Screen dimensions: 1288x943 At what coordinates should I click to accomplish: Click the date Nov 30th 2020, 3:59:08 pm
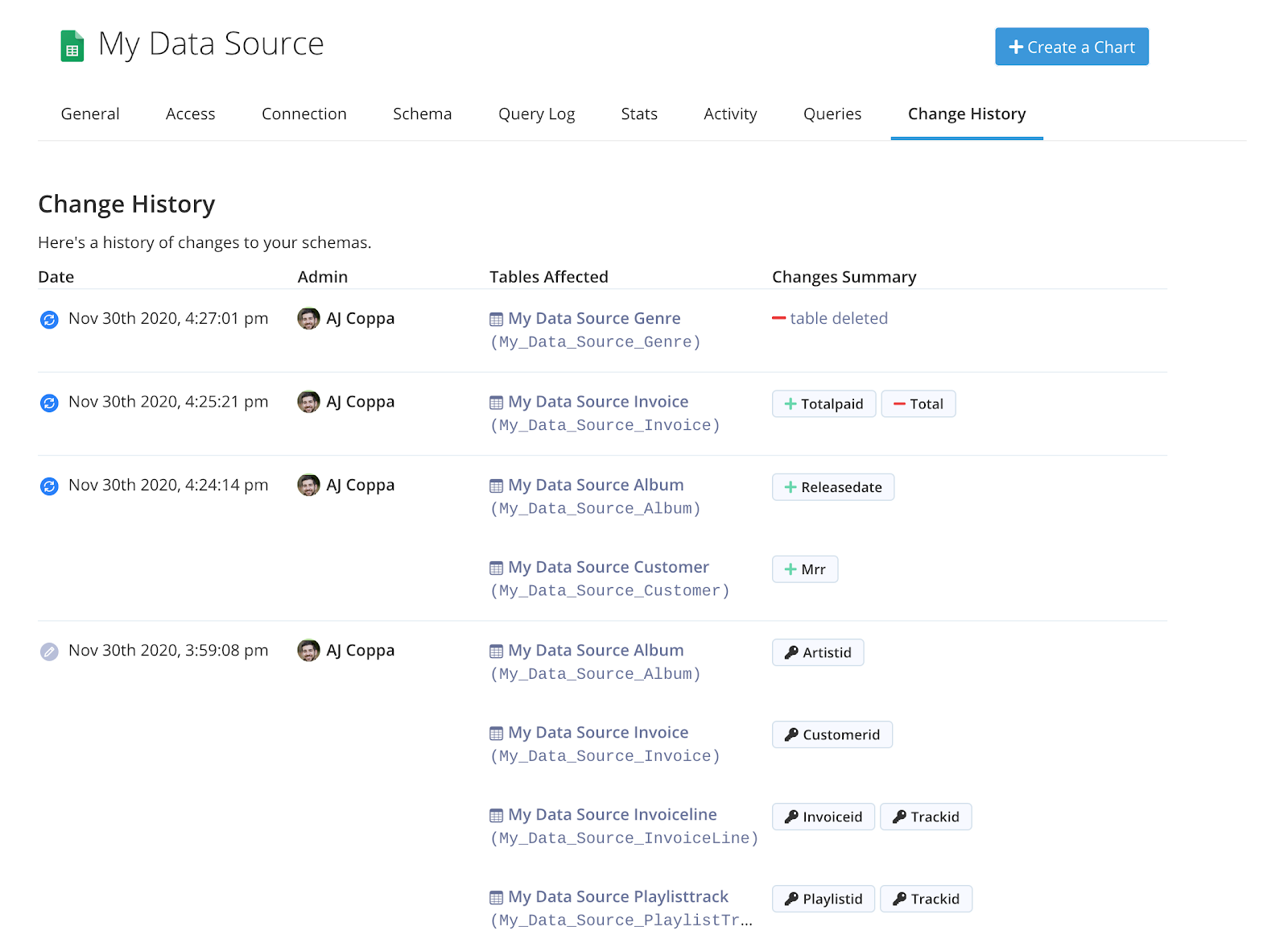tap(168, 650)
